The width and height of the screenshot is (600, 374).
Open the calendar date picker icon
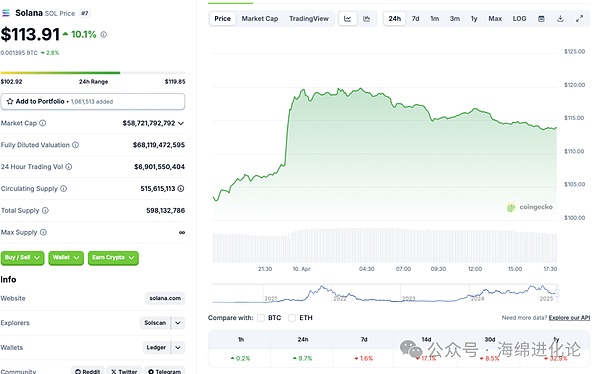541,19
